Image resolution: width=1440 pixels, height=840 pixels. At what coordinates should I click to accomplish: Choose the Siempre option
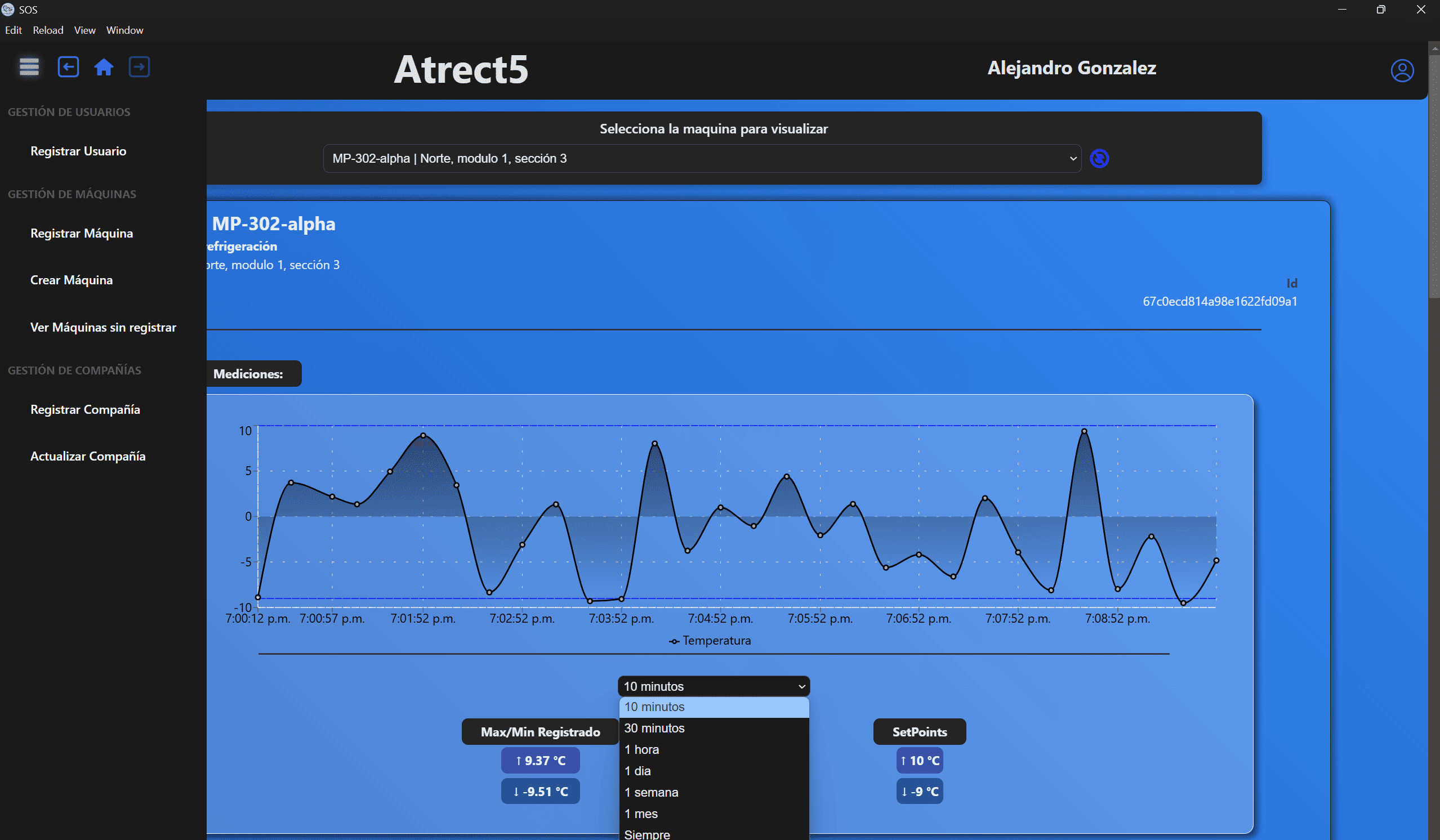click(714, 833)
